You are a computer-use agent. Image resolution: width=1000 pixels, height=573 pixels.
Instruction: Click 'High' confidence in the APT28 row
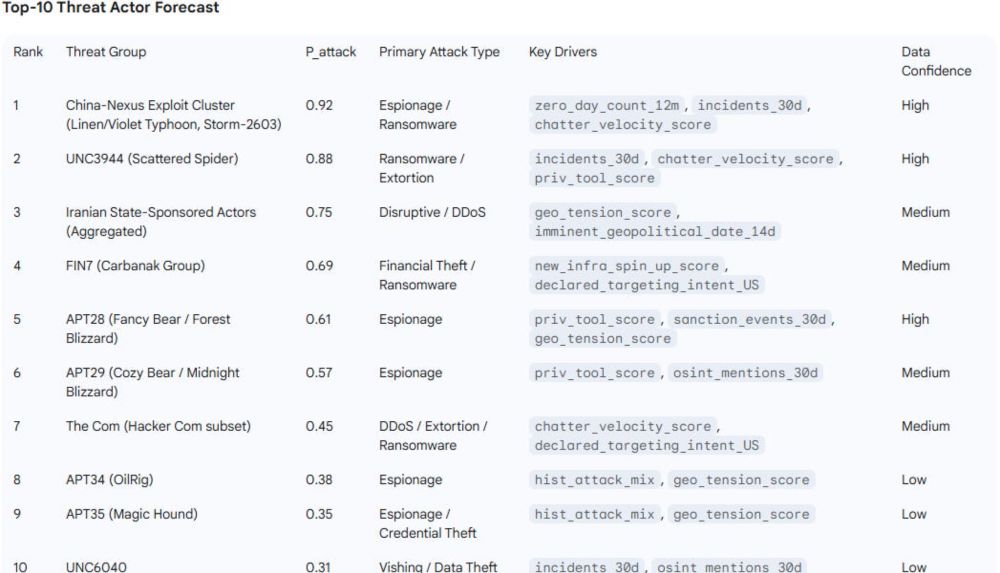[x=915, y=320]
